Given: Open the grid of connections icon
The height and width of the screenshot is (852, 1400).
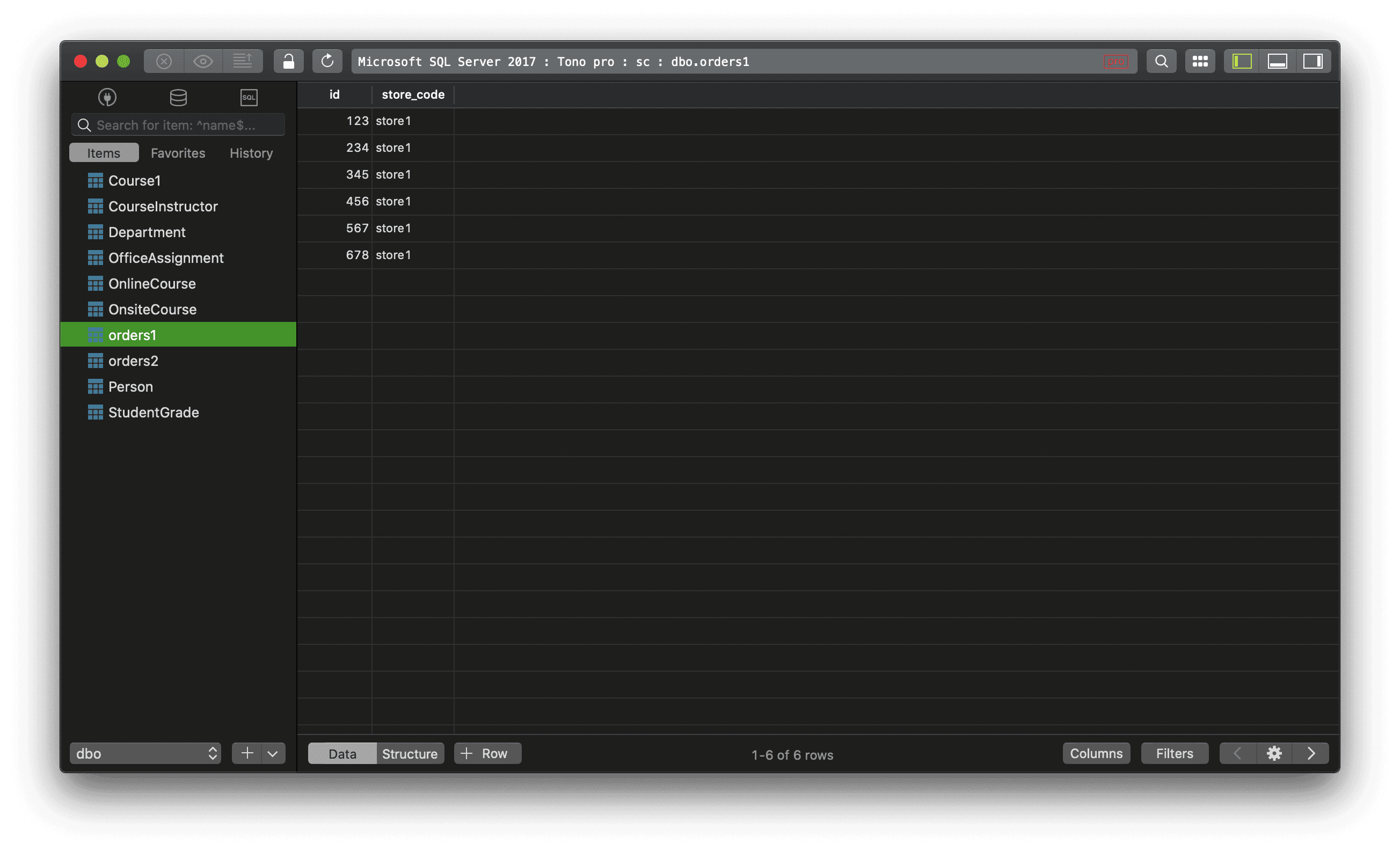Looking at the screenshot, I should click(1200, 61).
